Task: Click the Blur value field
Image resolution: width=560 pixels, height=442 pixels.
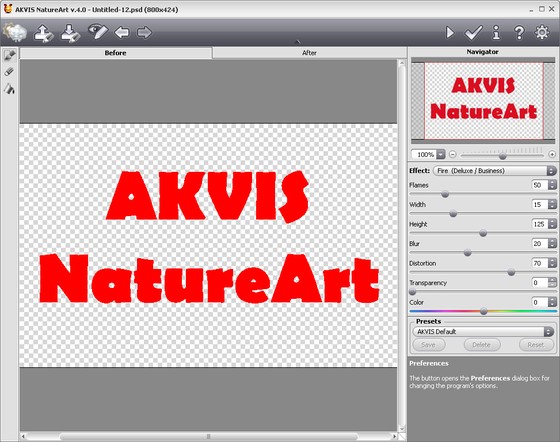Action: pos(540,243)
